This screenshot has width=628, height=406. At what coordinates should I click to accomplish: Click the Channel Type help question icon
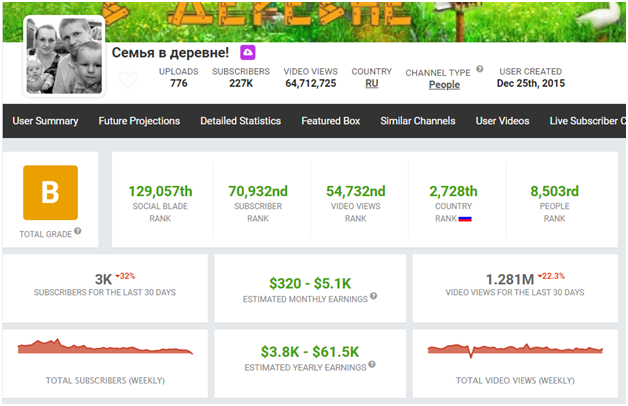[479, 69]
